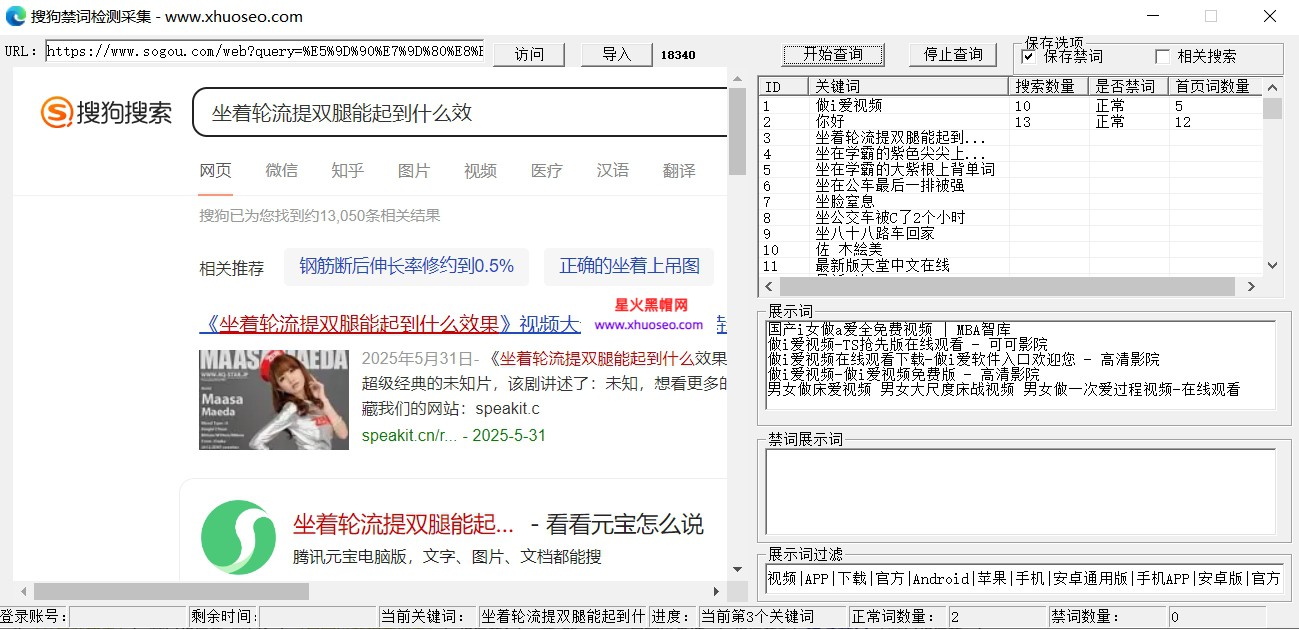Click the green Yuanbao circular logo

coord(238,537)
